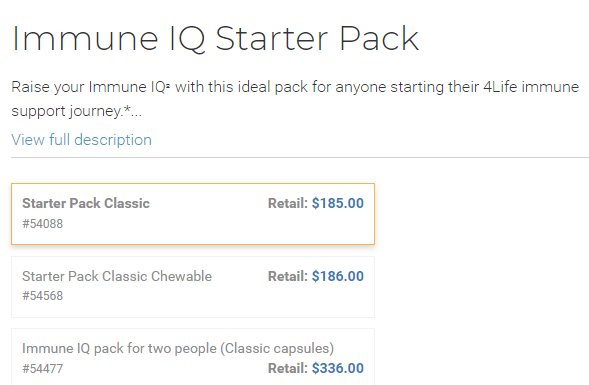Viewport: 589px width, 385px height.
Task: Click item number #54088
Action: [42, 224]
